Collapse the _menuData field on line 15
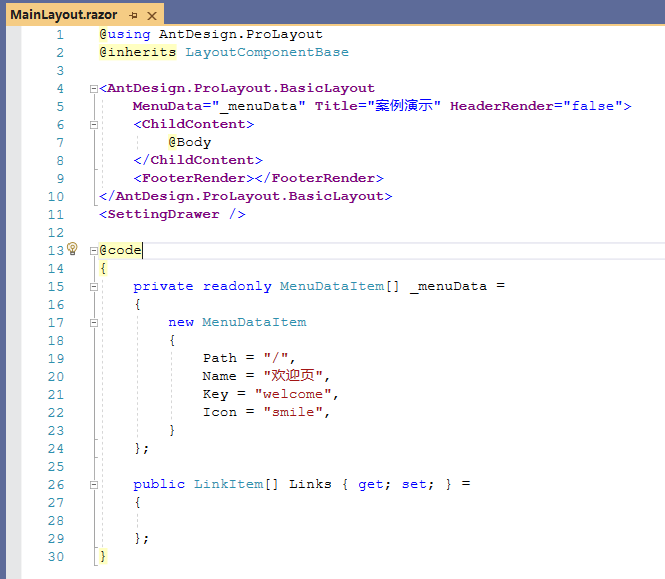This screenshot has width=665, height=579. pyautogui.click(x=94, y=287)
